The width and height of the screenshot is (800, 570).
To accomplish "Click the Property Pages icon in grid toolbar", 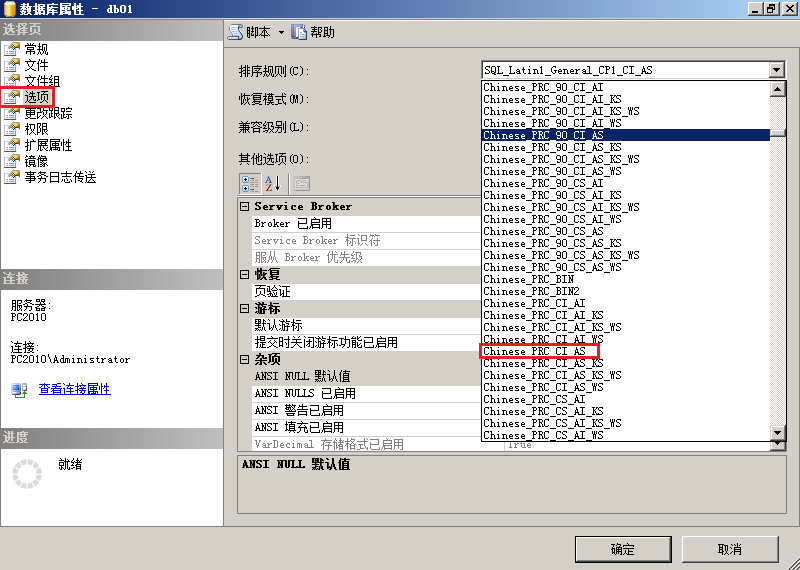I will point(302,184).
